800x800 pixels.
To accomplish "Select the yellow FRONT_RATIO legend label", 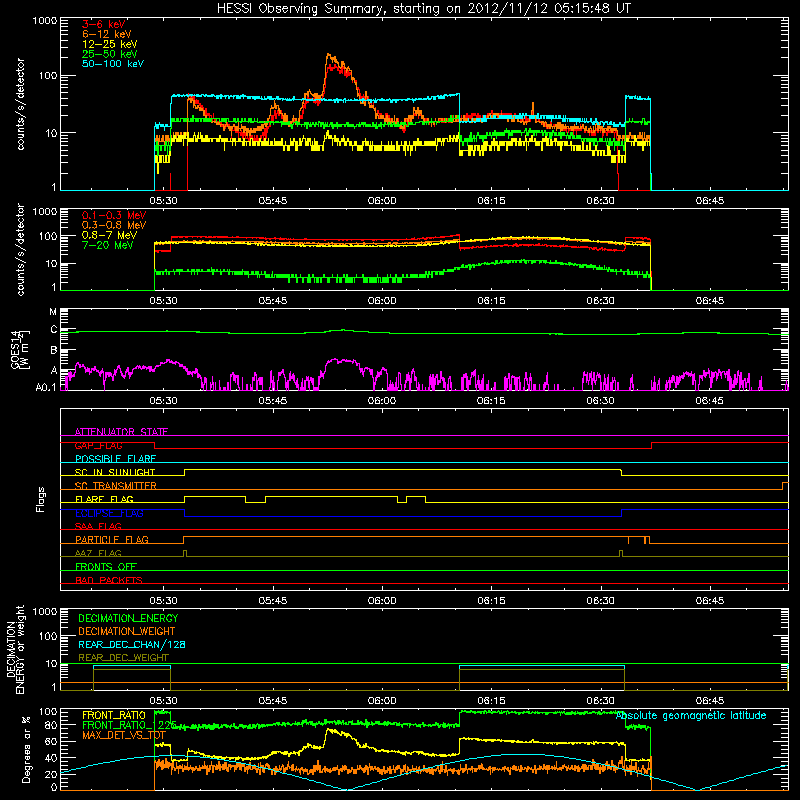I will tap(114, 715).
